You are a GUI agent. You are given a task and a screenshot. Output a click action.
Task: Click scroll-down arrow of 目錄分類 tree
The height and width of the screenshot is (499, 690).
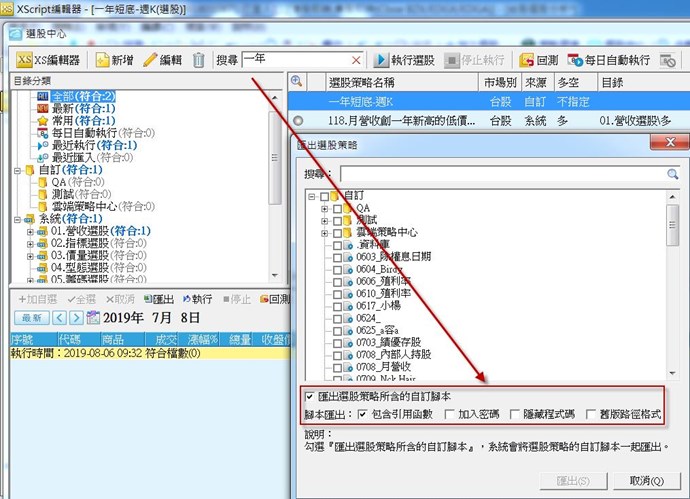(275, 275)
